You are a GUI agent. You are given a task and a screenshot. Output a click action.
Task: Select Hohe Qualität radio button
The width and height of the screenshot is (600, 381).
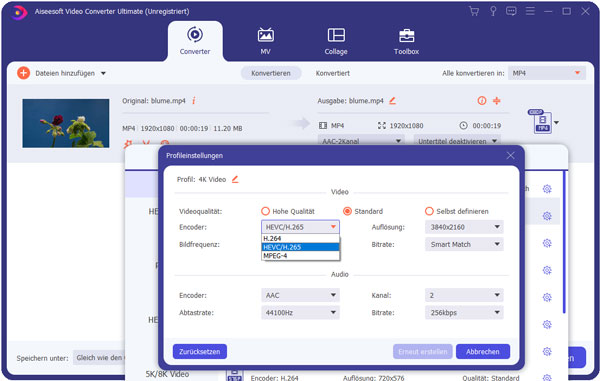tap(265, 211)
